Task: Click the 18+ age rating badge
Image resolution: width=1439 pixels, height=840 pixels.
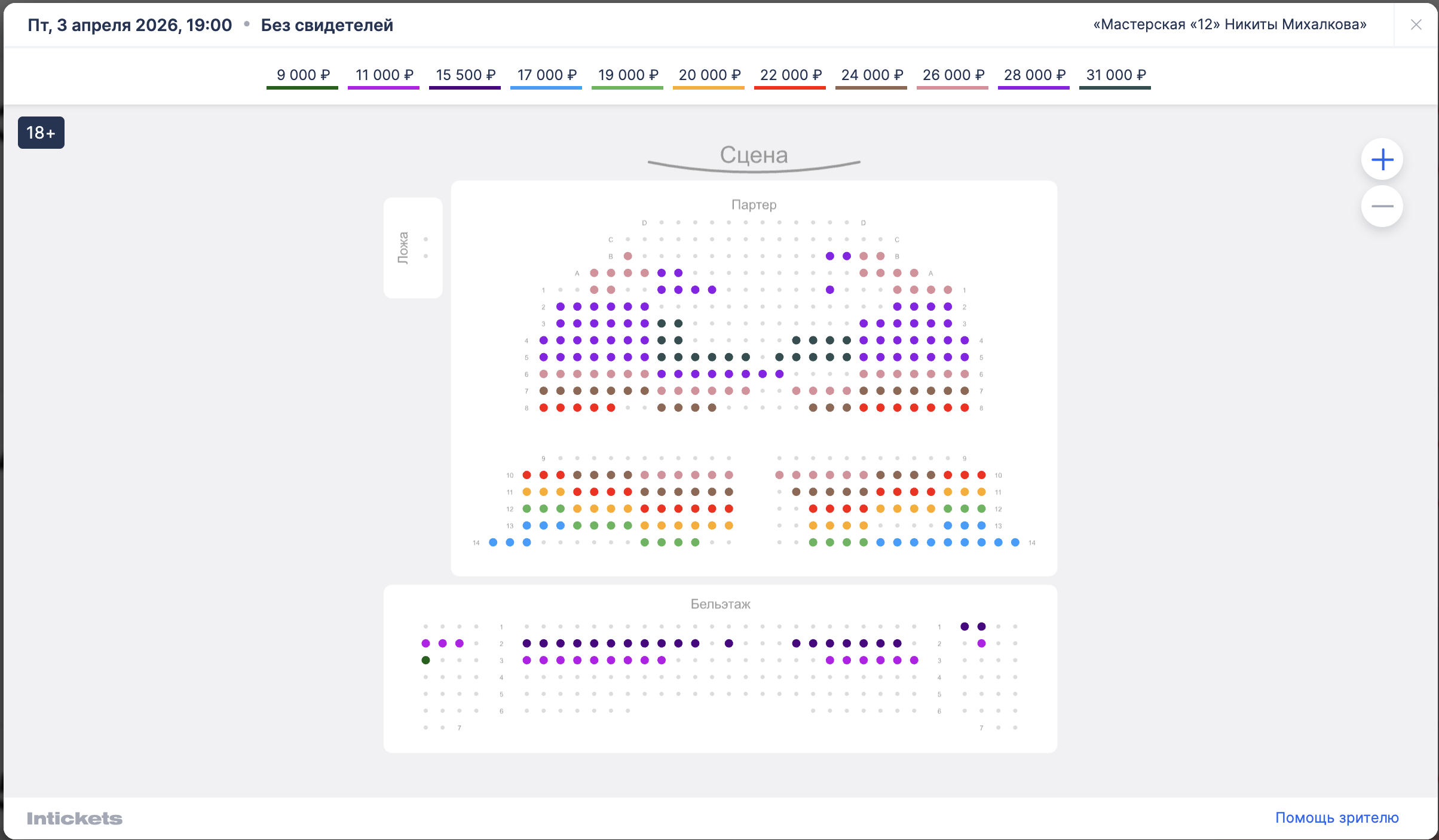Action: click(x=41, y=133)
